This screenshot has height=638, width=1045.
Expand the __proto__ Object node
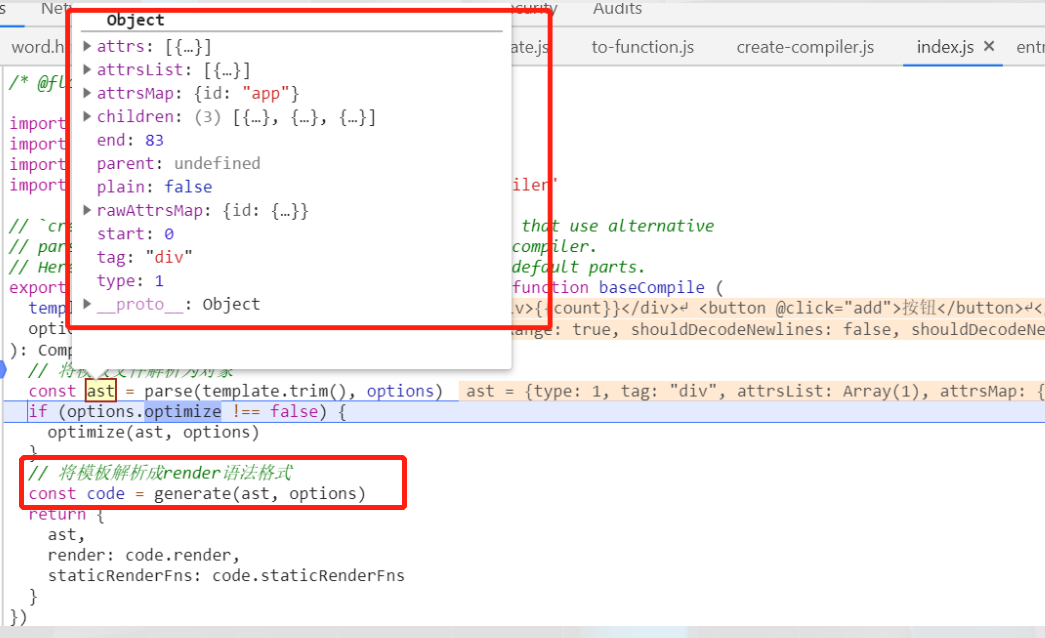tap(88, 304)
